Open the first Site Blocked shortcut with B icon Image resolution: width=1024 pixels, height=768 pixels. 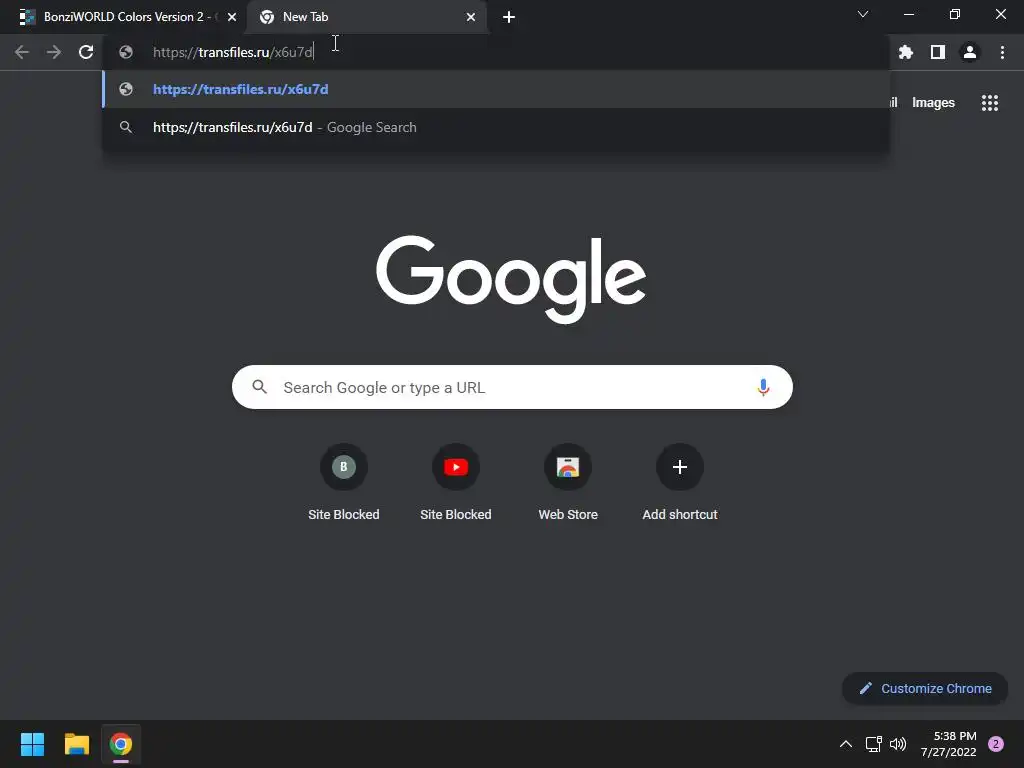click(x=344, y=467)
